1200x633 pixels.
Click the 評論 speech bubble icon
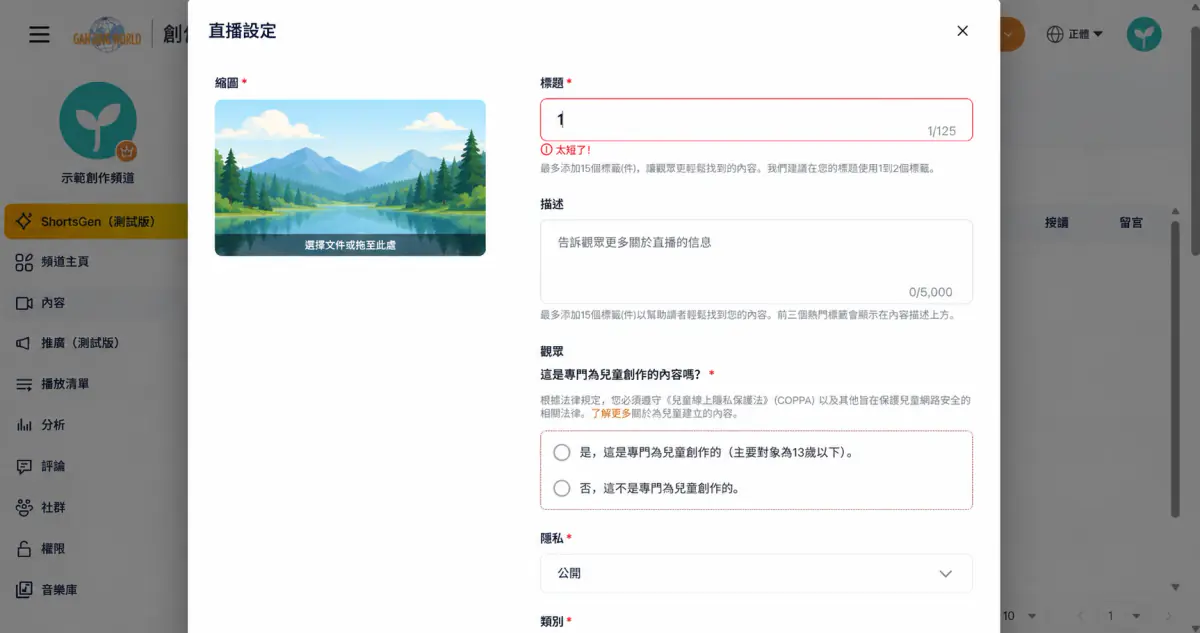pos(25,467)
